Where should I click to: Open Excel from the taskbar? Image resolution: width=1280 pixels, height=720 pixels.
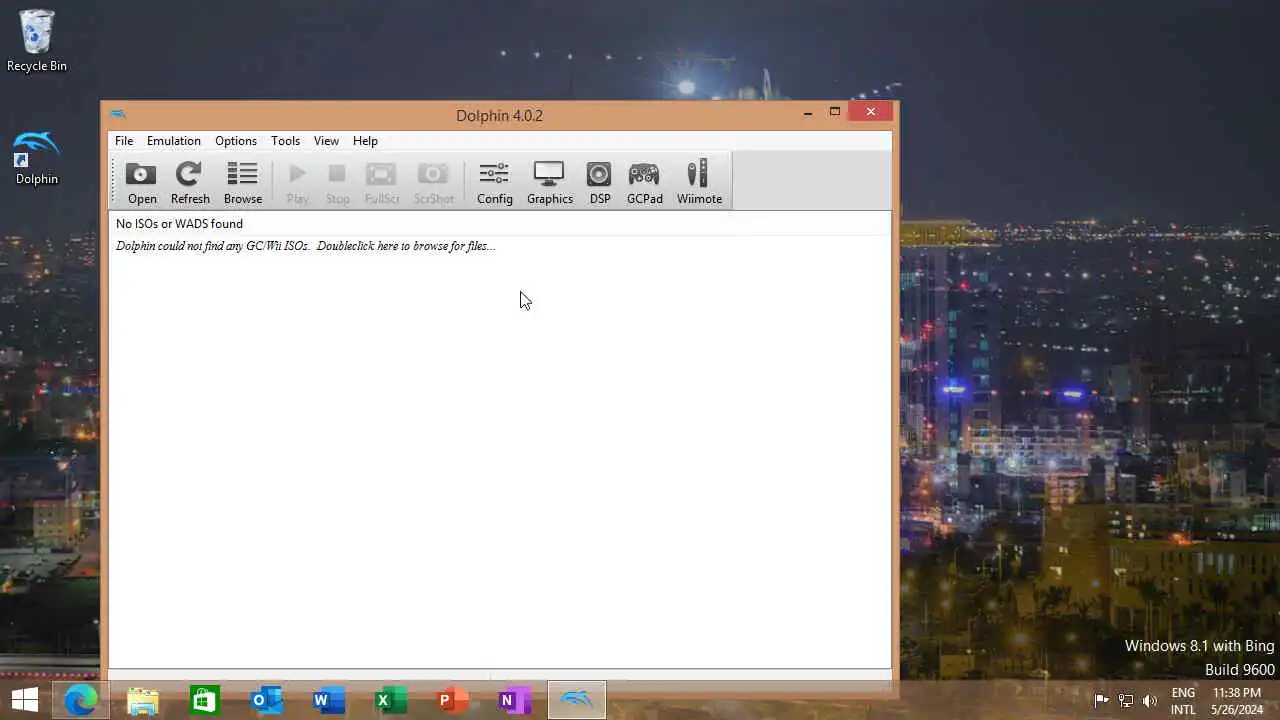(x=390, y=700)
